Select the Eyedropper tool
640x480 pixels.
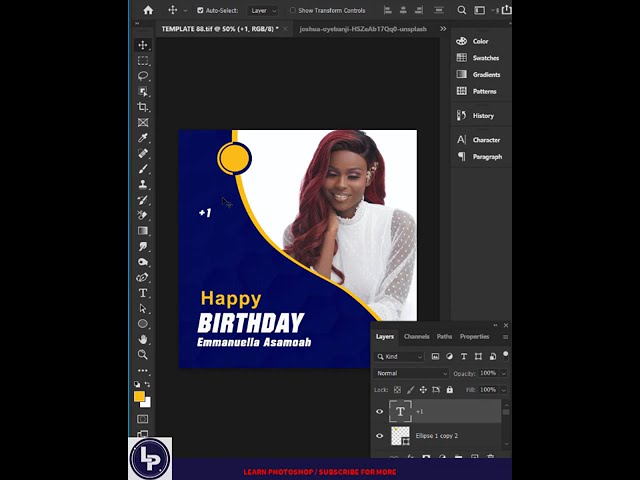143,138
